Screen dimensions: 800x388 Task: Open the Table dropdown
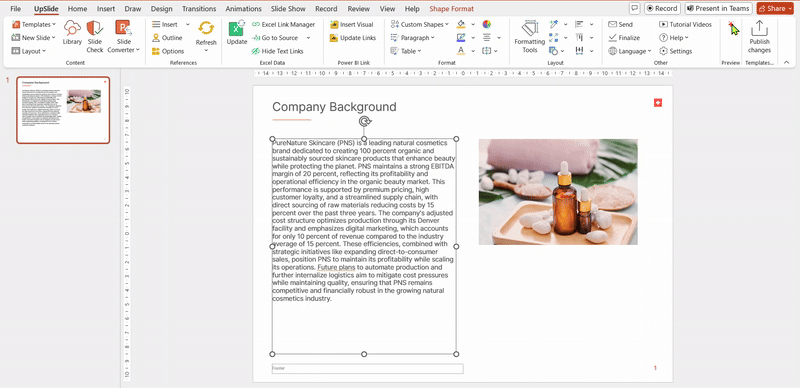point(405,51)
